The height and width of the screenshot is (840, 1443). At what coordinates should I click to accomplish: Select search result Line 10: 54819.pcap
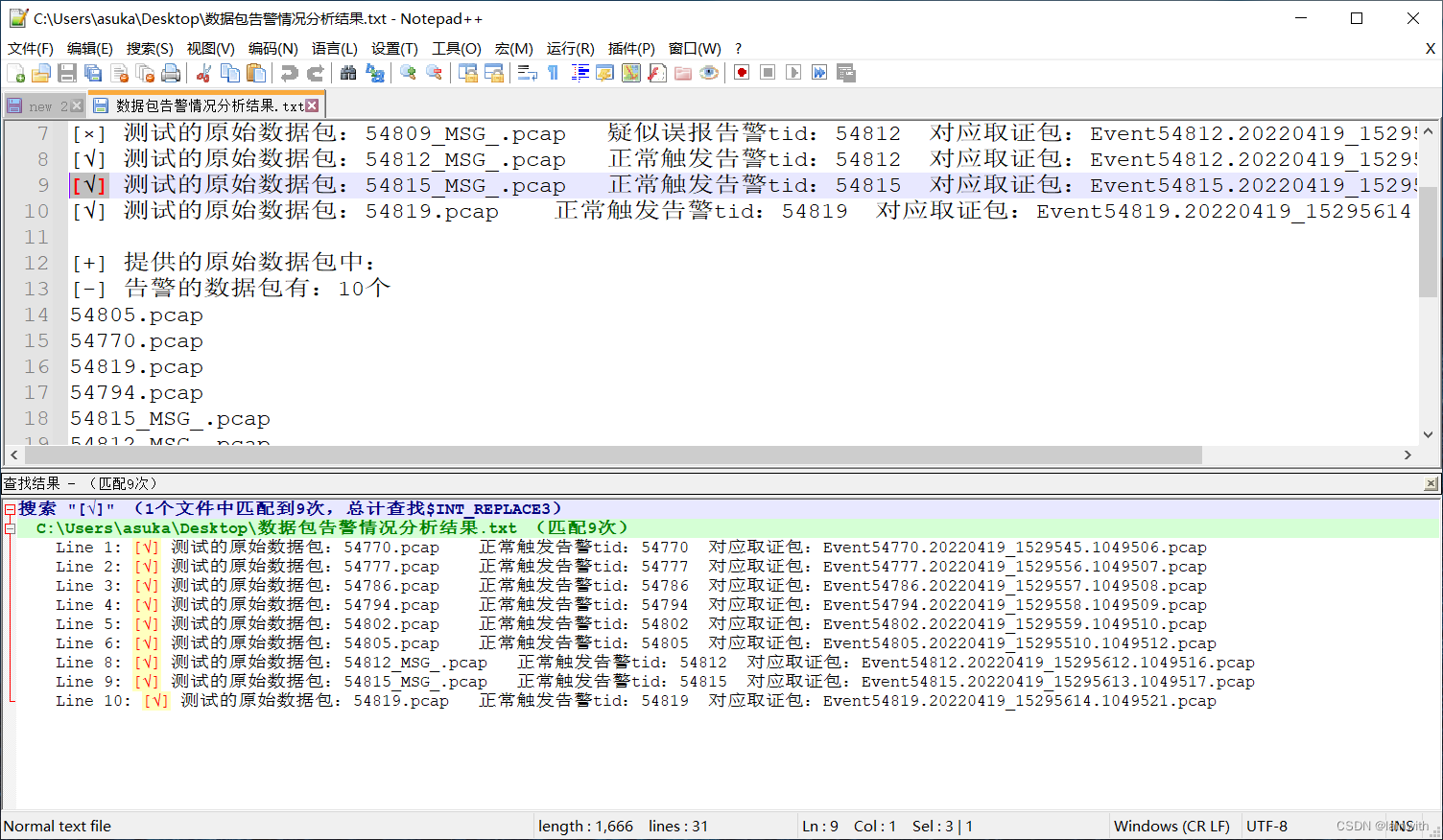coord(635,701)
